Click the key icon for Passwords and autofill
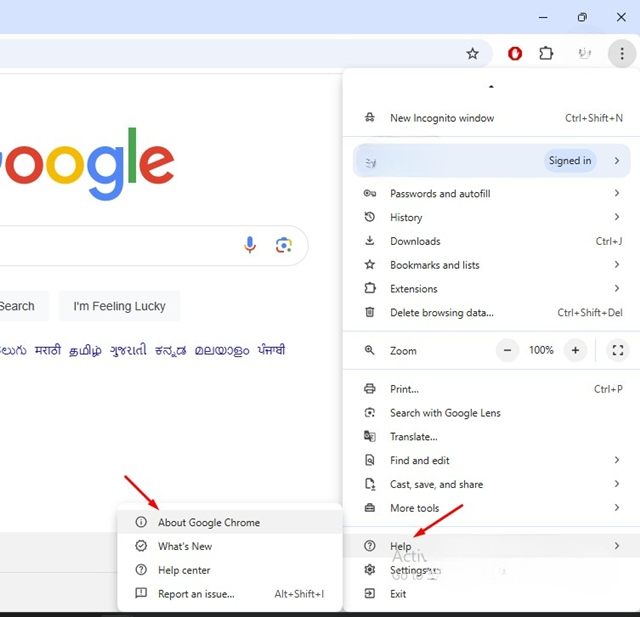 pos(369,193)
